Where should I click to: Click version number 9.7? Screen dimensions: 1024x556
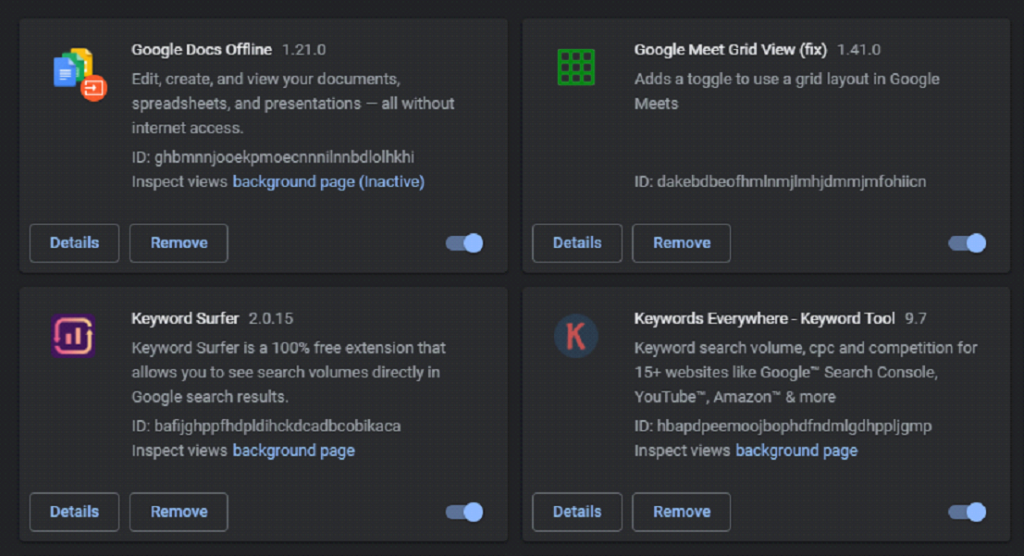916,318
